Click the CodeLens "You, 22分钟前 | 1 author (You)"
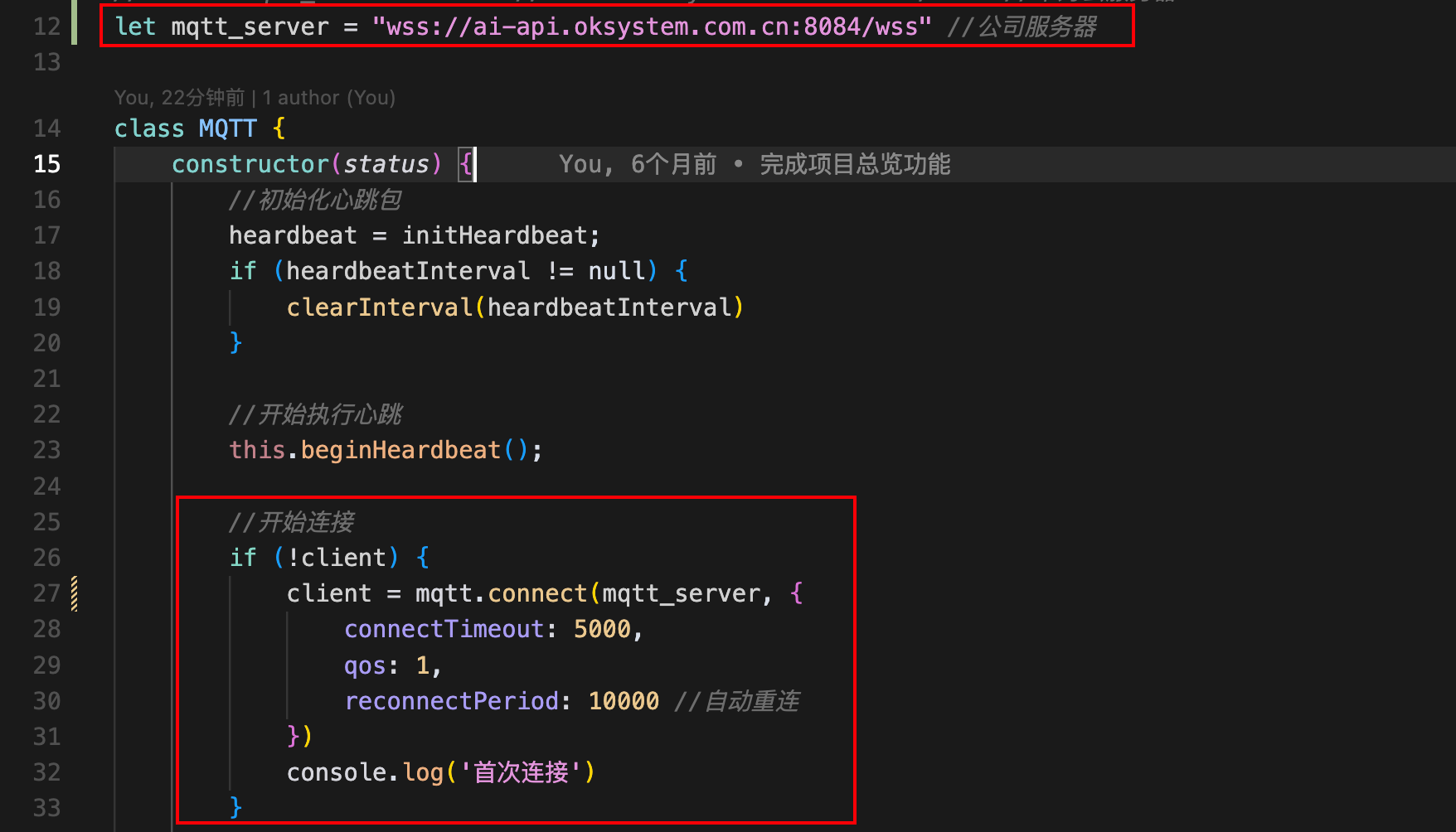The image size is (1456, 832). click(255, 98)
